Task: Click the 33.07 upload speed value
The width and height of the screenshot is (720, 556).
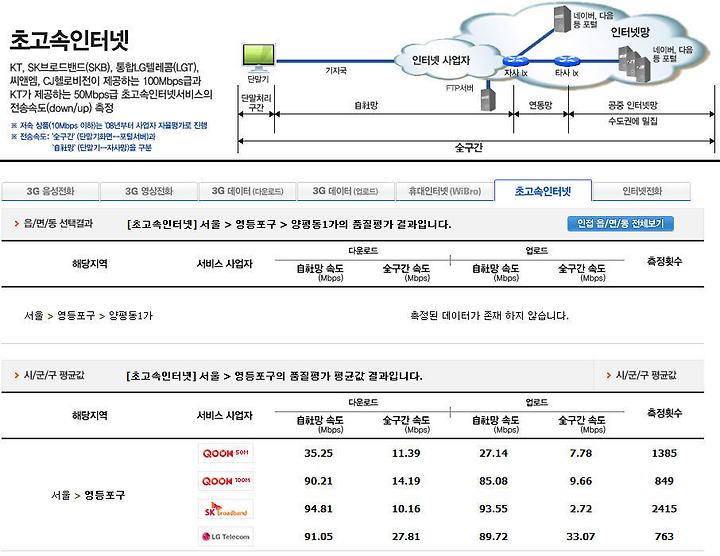Action: pos(580,536)
